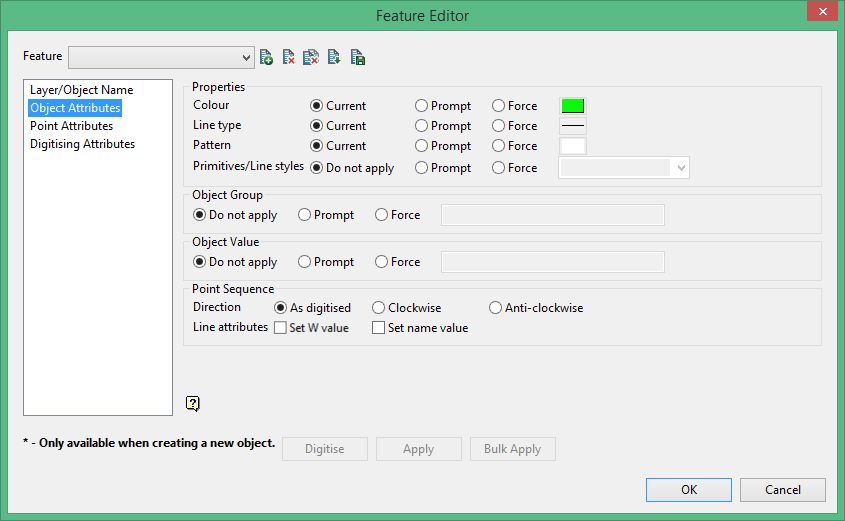
Task: Click the Object Group text field
Action: [x=552, y=215]
